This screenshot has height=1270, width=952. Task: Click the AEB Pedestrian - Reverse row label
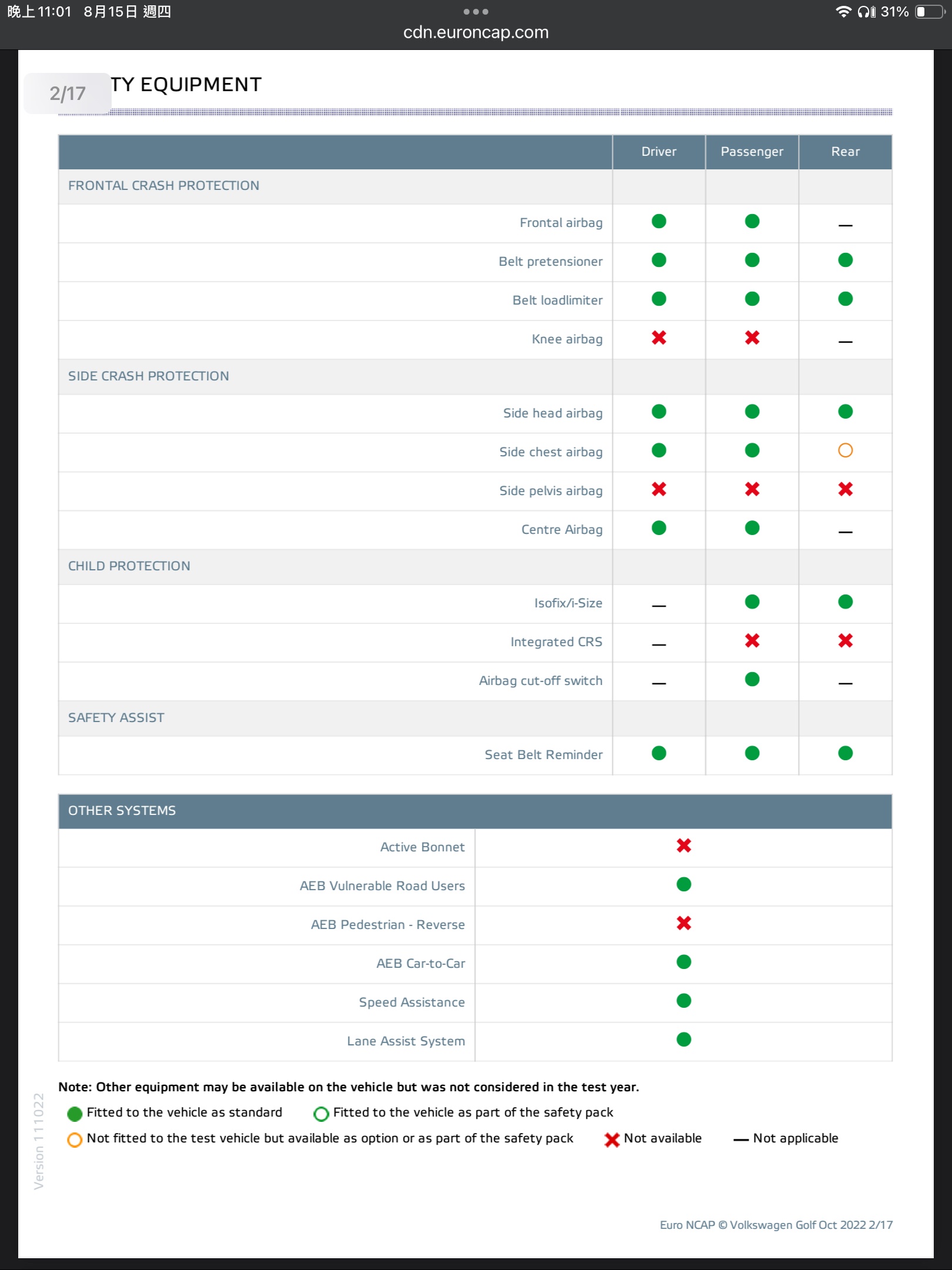coord(387,925)
